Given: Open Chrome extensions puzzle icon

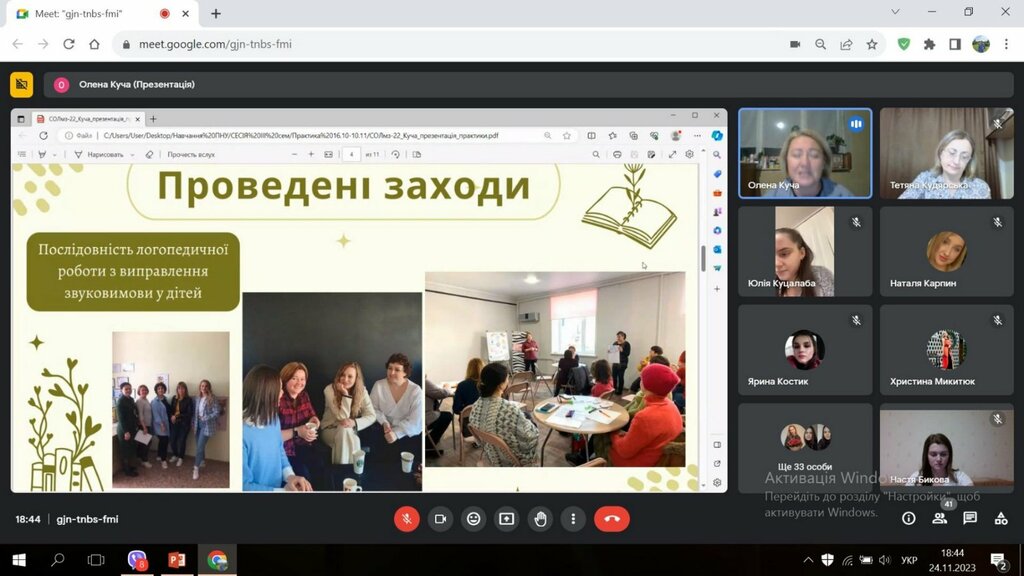Looking at the screenshot, I should pos(929,44).
